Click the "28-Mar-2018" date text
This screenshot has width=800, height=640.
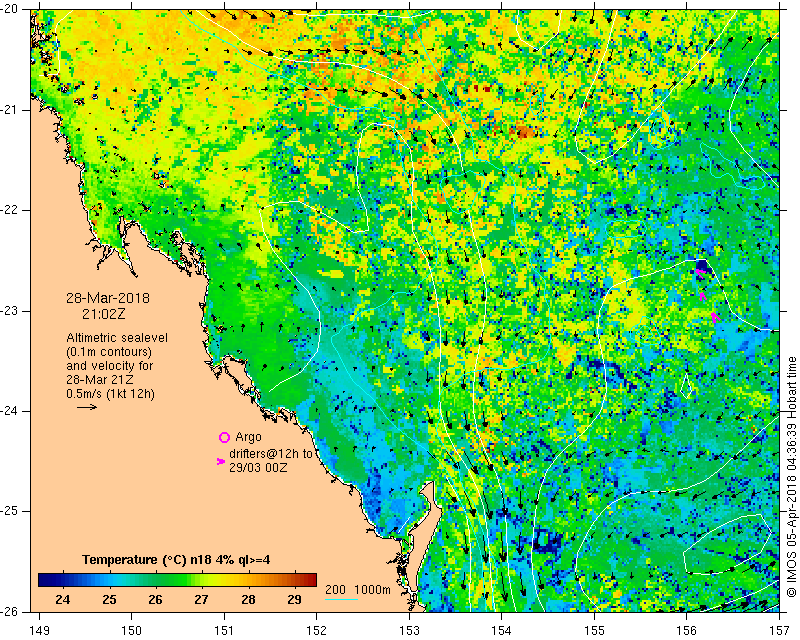[x=108, y=298]
